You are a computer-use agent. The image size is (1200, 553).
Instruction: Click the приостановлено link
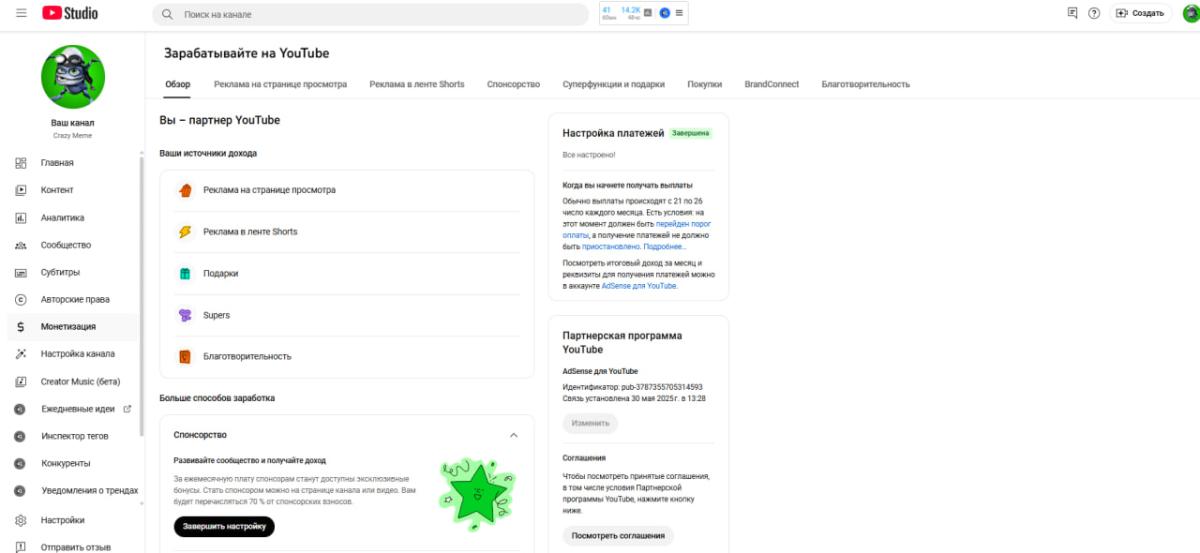pyautogui.click(x=611, y=246)
